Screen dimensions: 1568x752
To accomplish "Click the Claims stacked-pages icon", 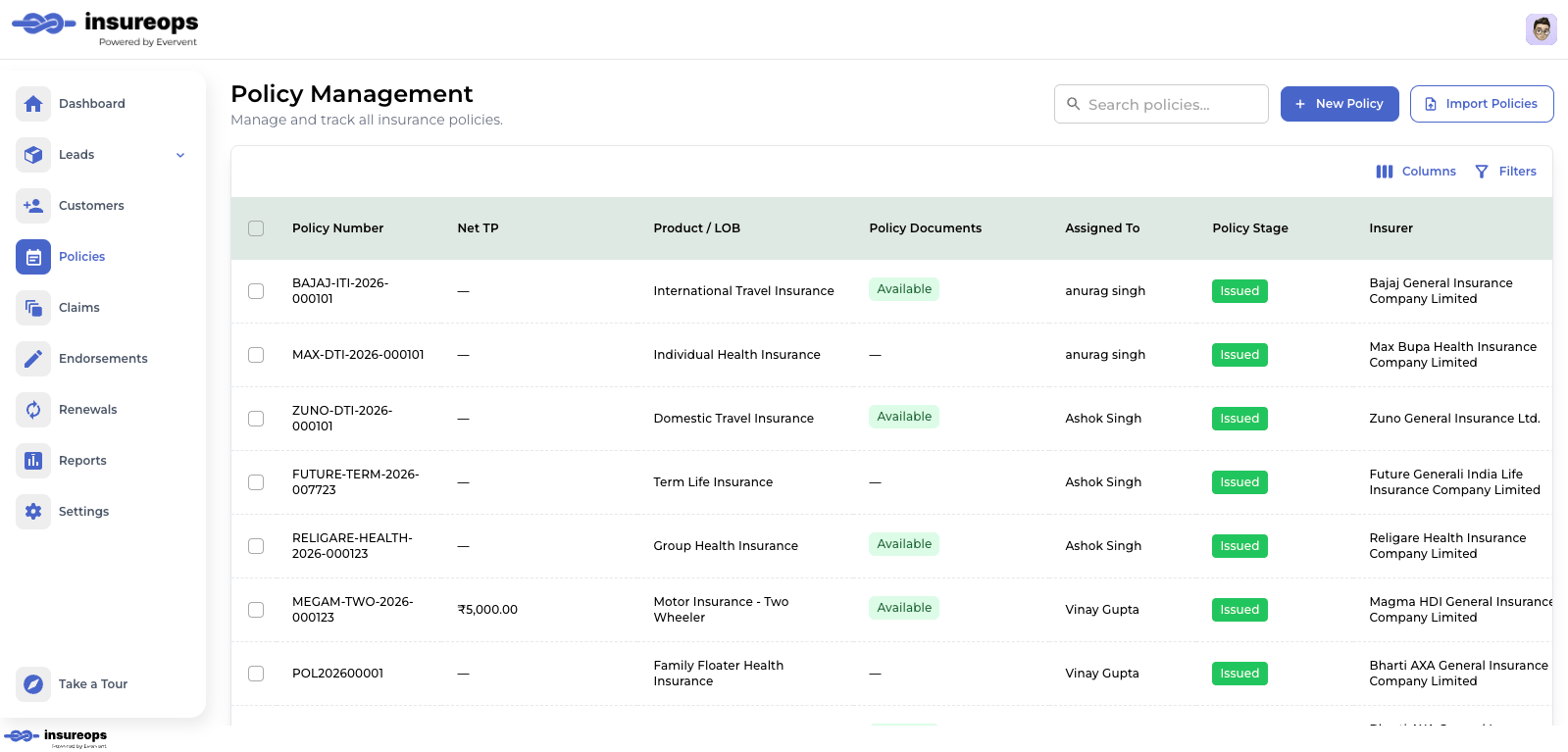I will tap(33, 308).
